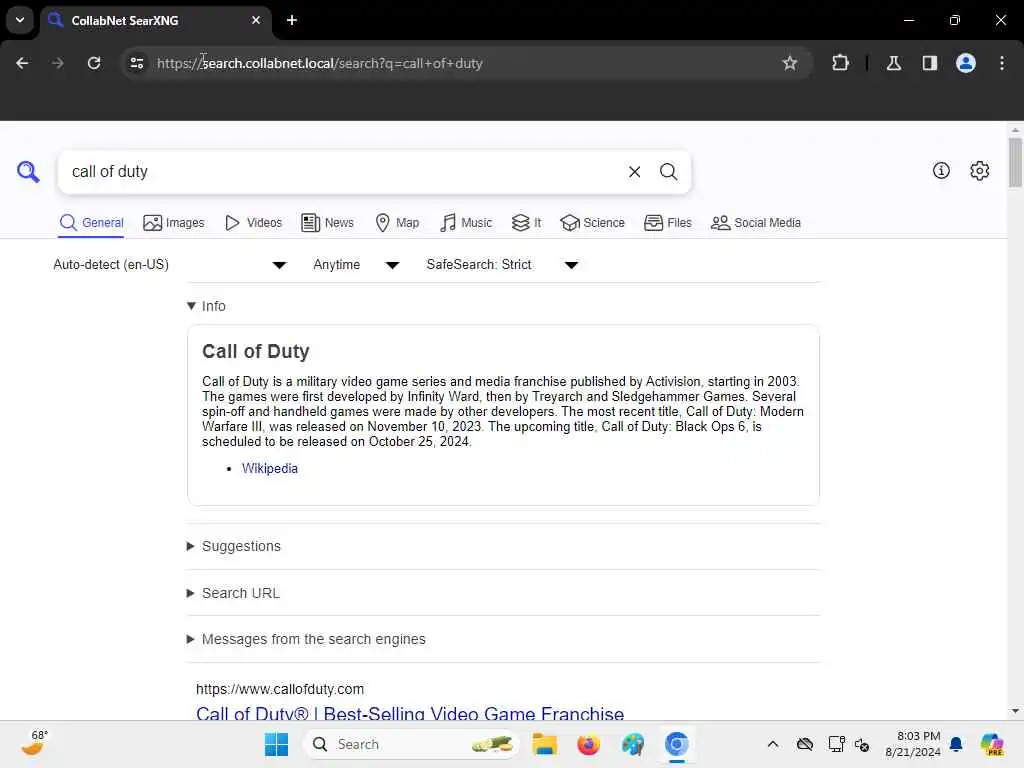1024x768 pixels.
Task: Close the CollabNet SearXNG tab
Action: tap(256, 20)
